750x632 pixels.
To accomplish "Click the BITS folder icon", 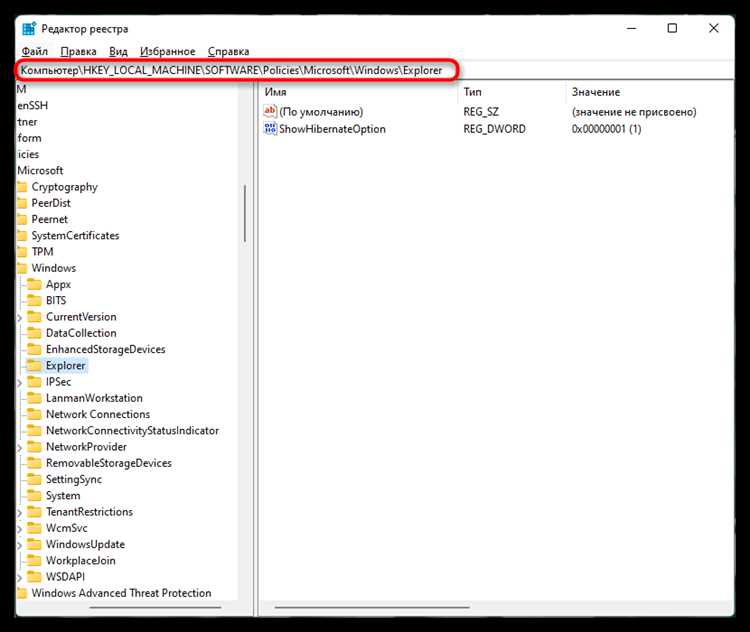I will coord(34,301).
